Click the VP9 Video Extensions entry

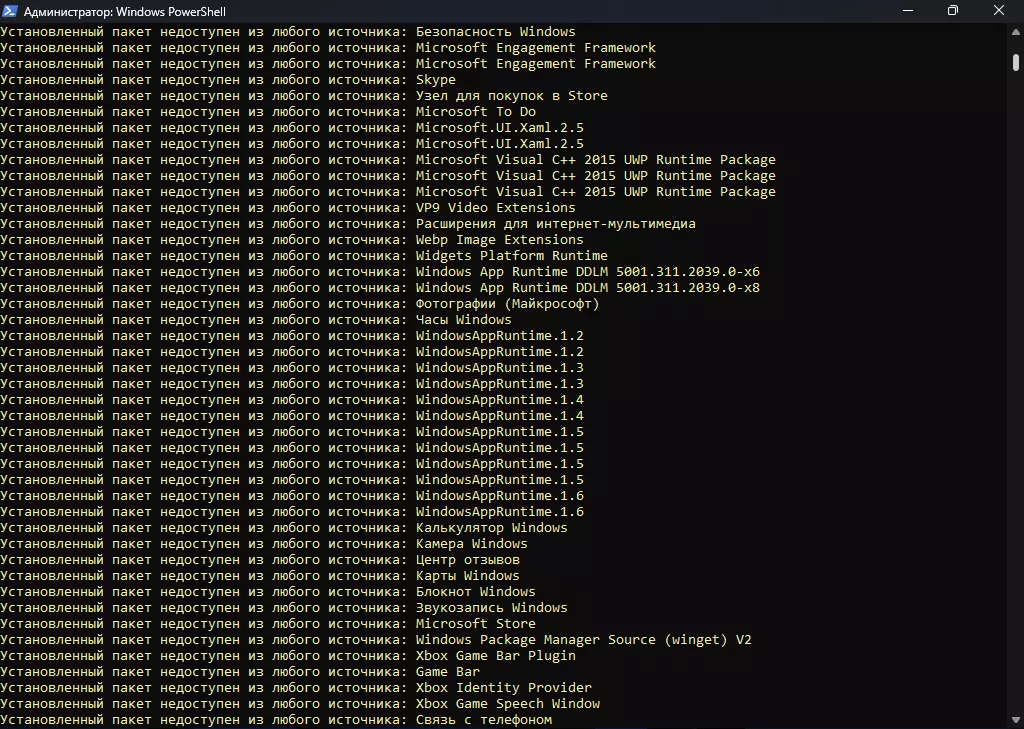pyautogui.click(x=495, y=208)
